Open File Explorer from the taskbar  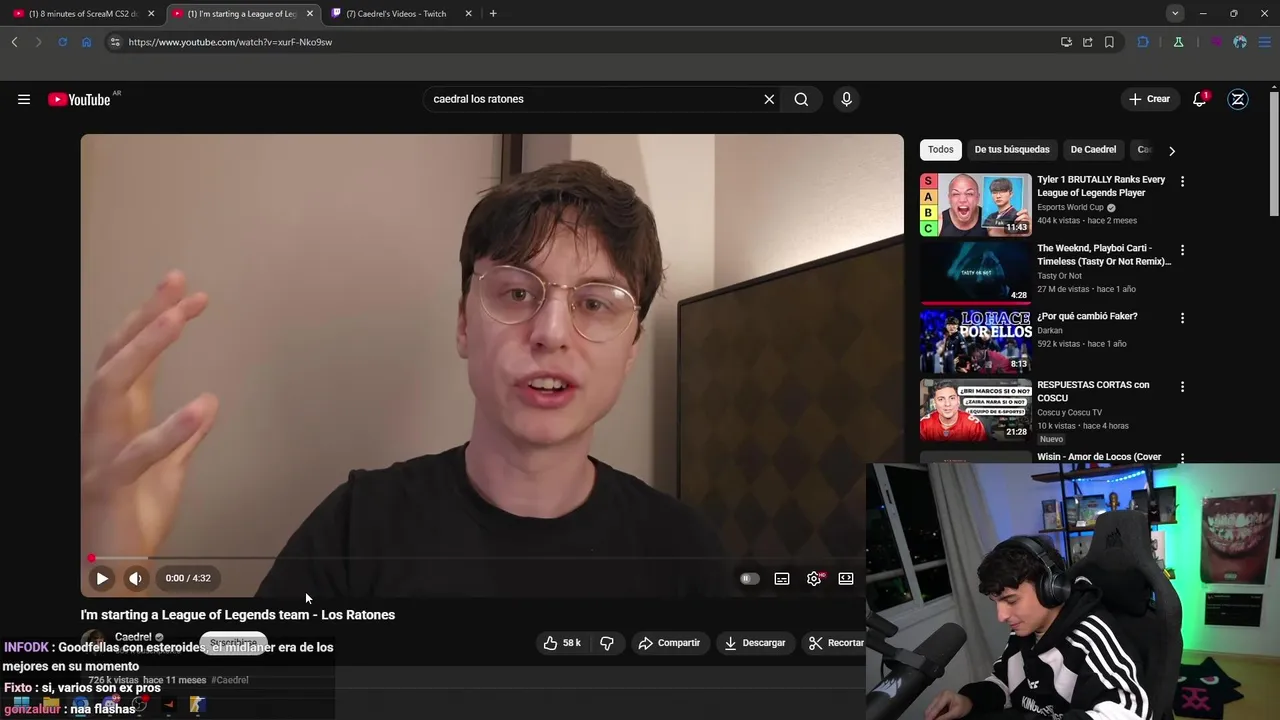[51, 705]
